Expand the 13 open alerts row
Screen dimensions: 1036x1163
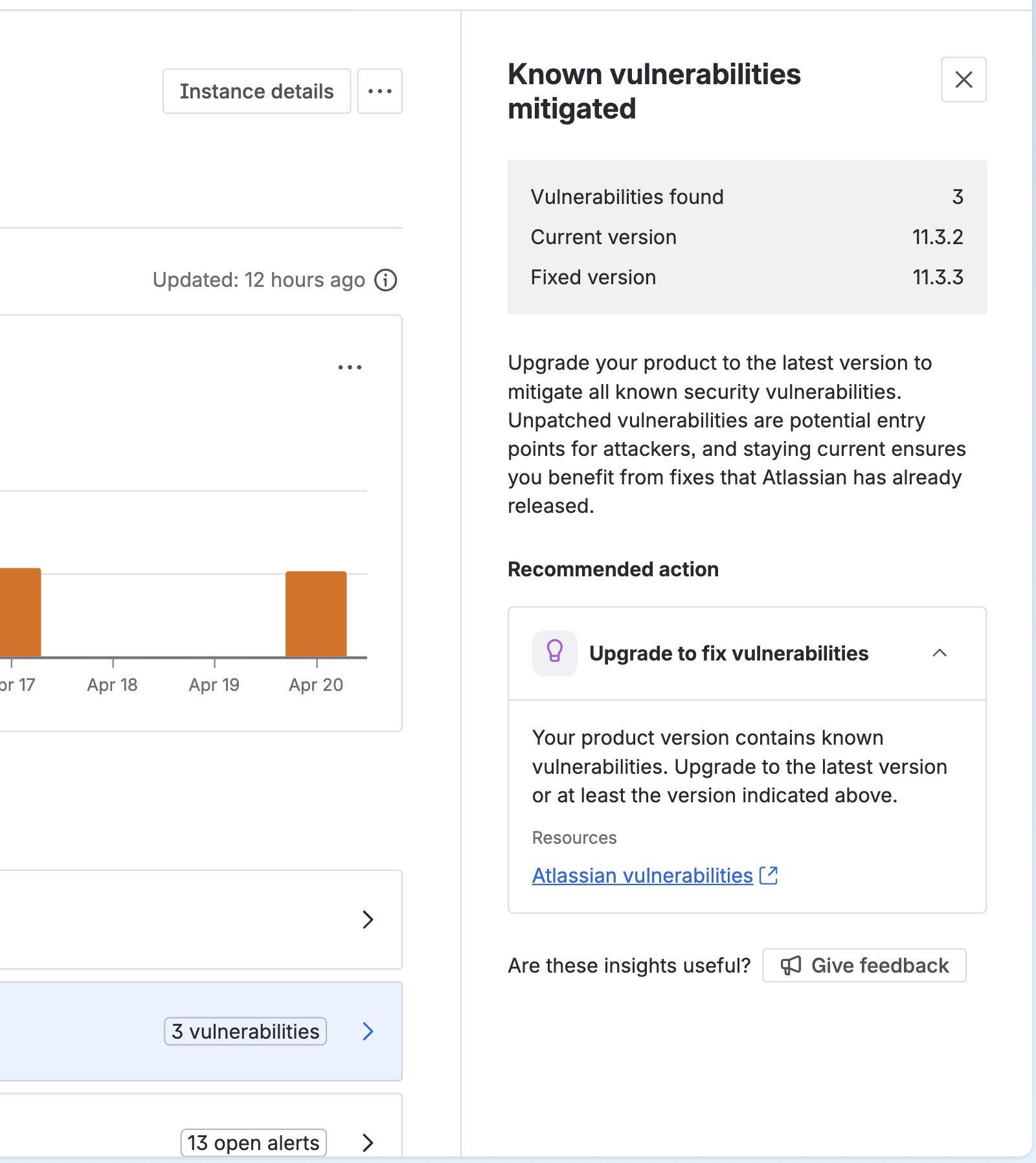coord(367,1142)
